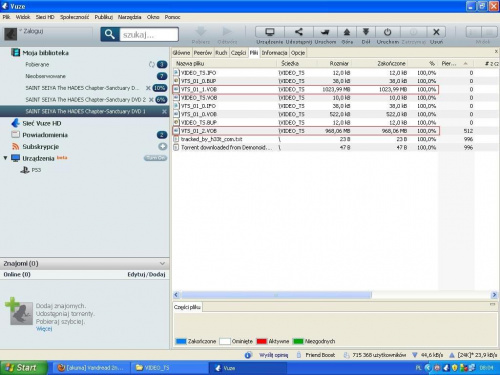500x375 pixels.
Task: Select the tracked_by_h33t_com.txt file row
Action: coord(335,139)
